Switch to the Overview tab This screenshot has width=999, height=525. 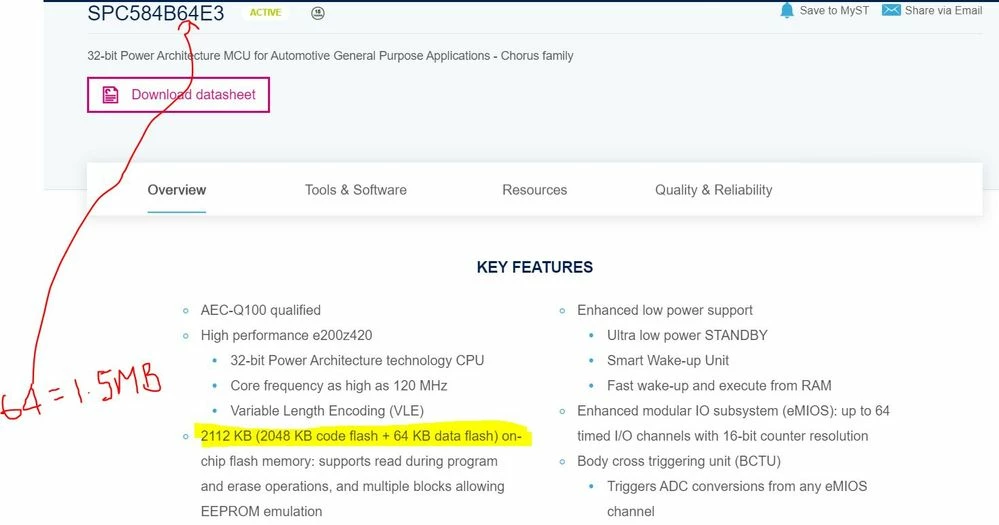coord(176,190)
